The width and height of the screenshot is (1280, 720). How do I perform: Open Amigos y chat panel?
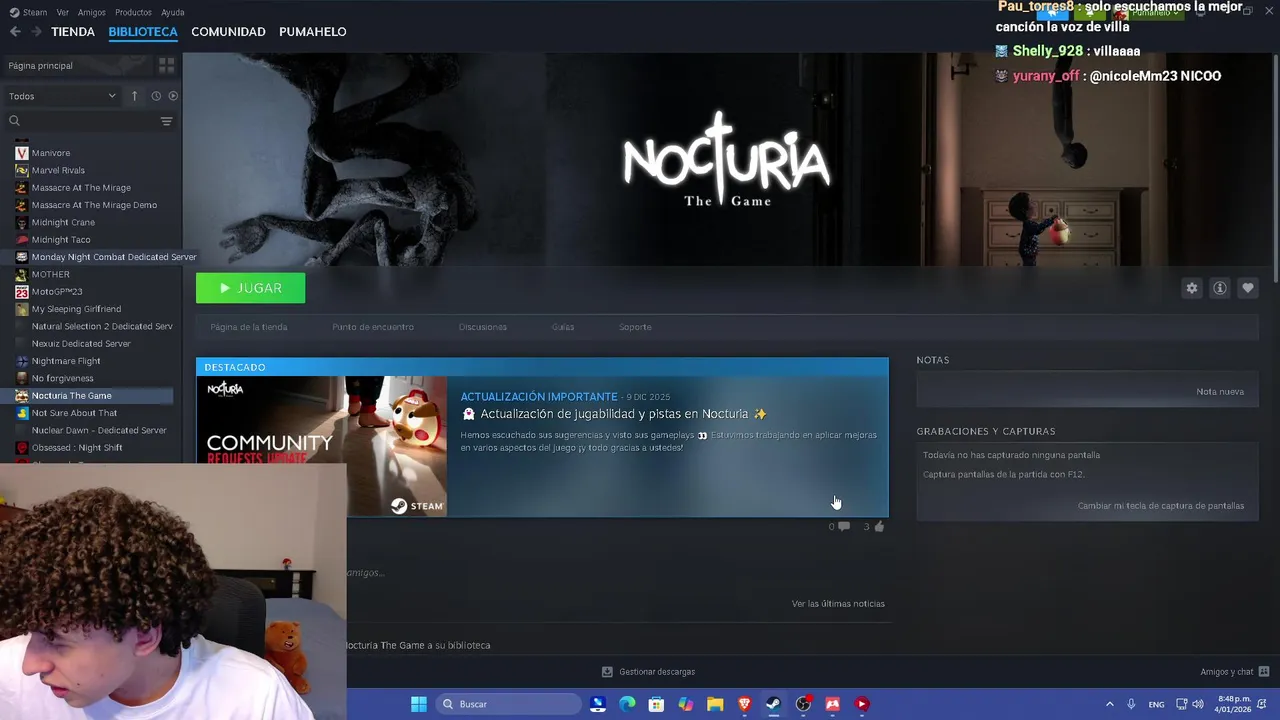pos(1235,672)
